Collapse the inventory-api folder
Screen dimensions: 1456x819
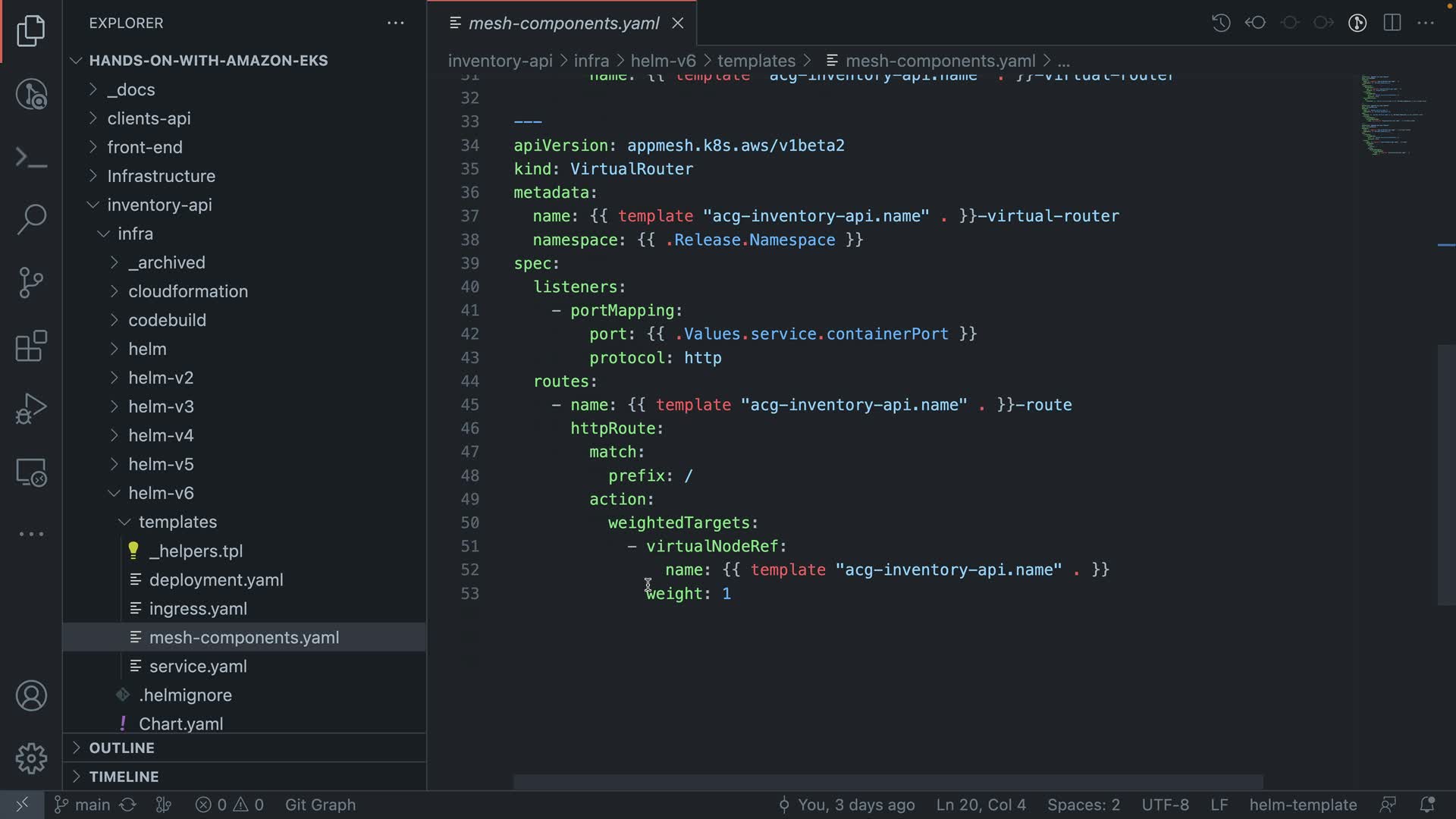coord(159,205)
